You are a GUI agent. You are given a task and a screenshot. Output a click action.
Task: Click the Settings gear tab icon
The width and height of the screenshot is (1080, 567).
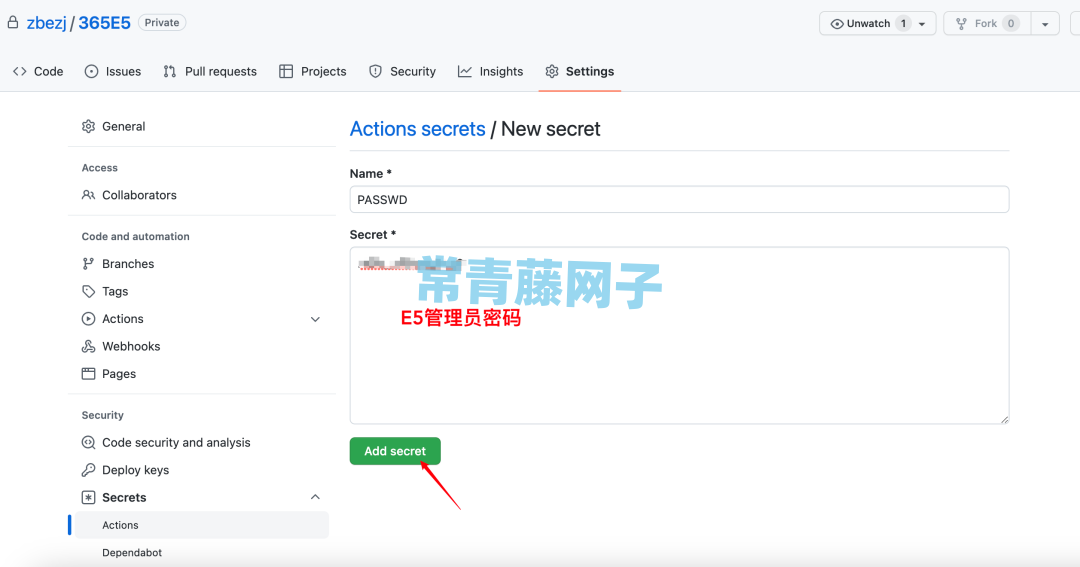coord(552,72)
